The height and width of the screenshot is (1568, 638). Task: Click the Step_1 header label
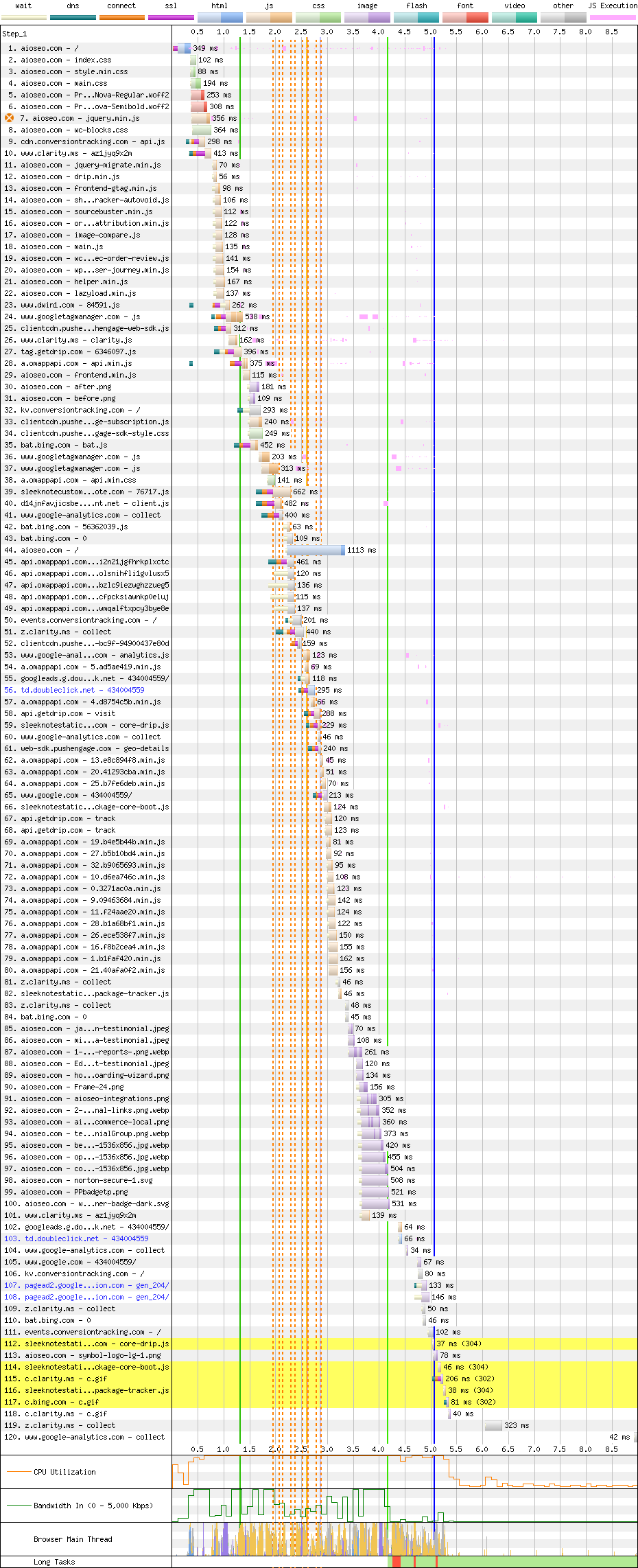point(14,33)
